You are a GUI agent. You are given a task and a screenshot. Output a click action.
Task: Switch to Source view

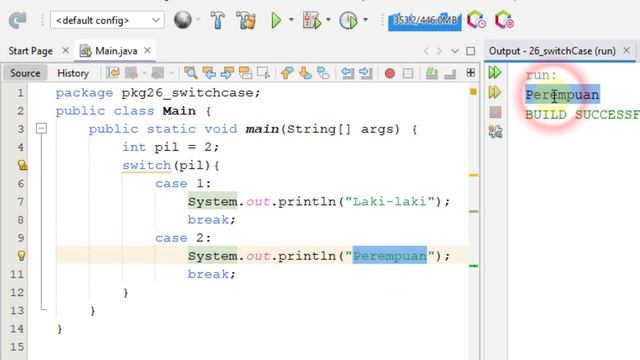pyautogui.click(x=25, y=73)
